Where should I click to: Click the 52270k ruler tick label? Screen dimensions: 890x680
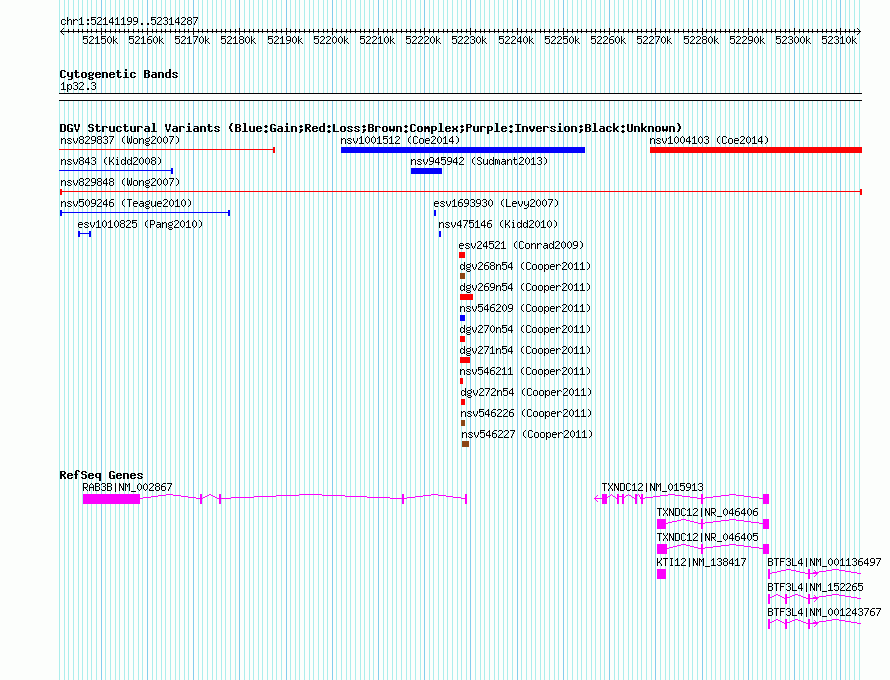click(654, 40)
